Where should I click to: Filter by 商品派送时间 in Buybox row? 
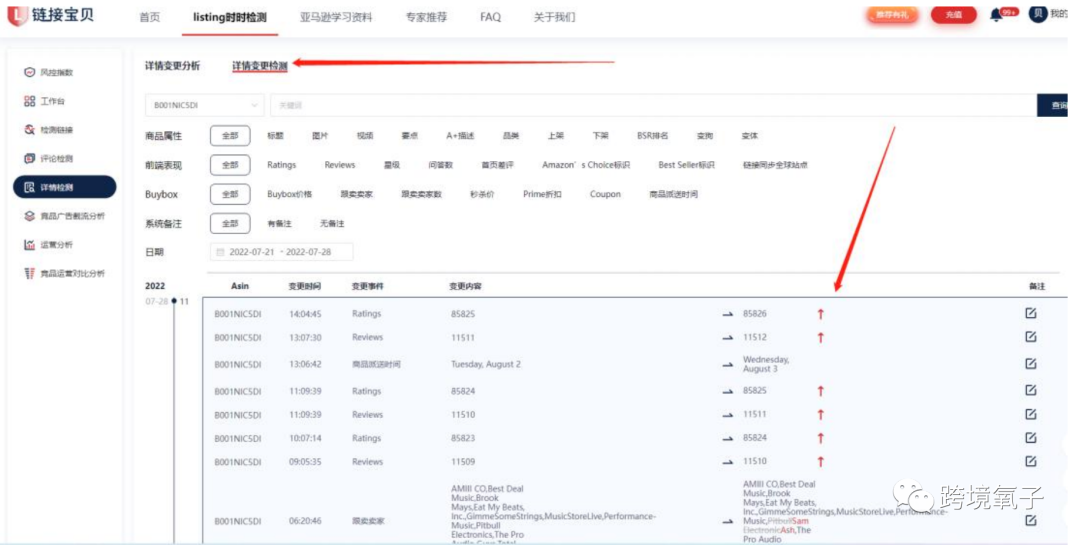pyautogui.click(x=674, y=194)
